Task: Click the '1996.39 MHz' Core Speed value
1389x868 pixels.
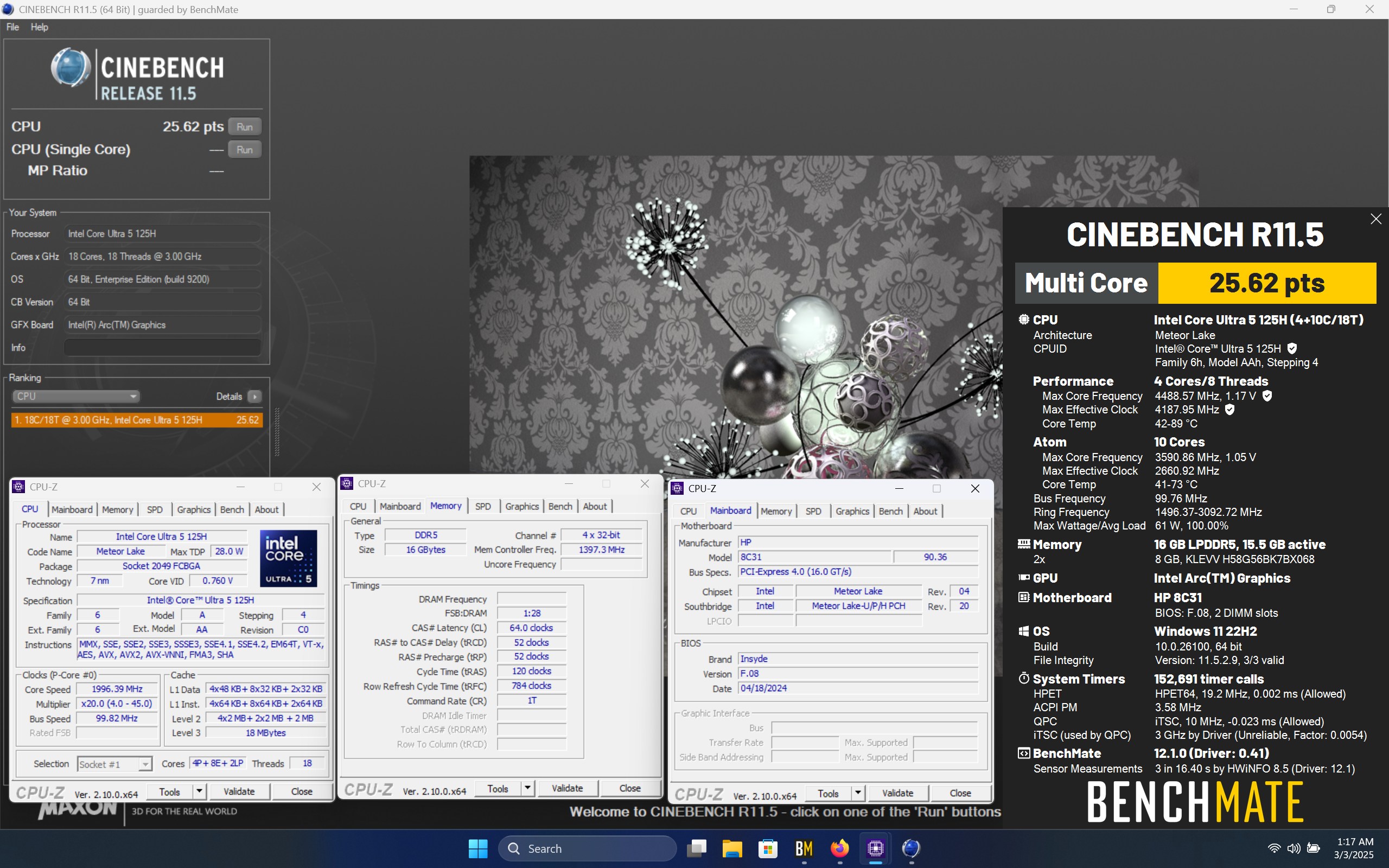Action: (x=117, y=689)
